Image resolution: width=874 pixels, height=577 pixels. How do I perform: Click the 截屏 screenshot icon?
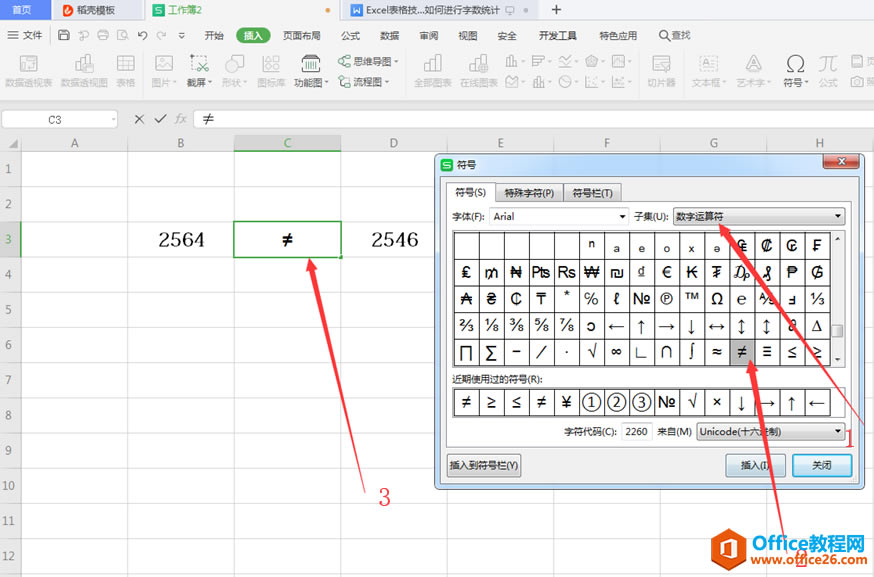point(199,71)
